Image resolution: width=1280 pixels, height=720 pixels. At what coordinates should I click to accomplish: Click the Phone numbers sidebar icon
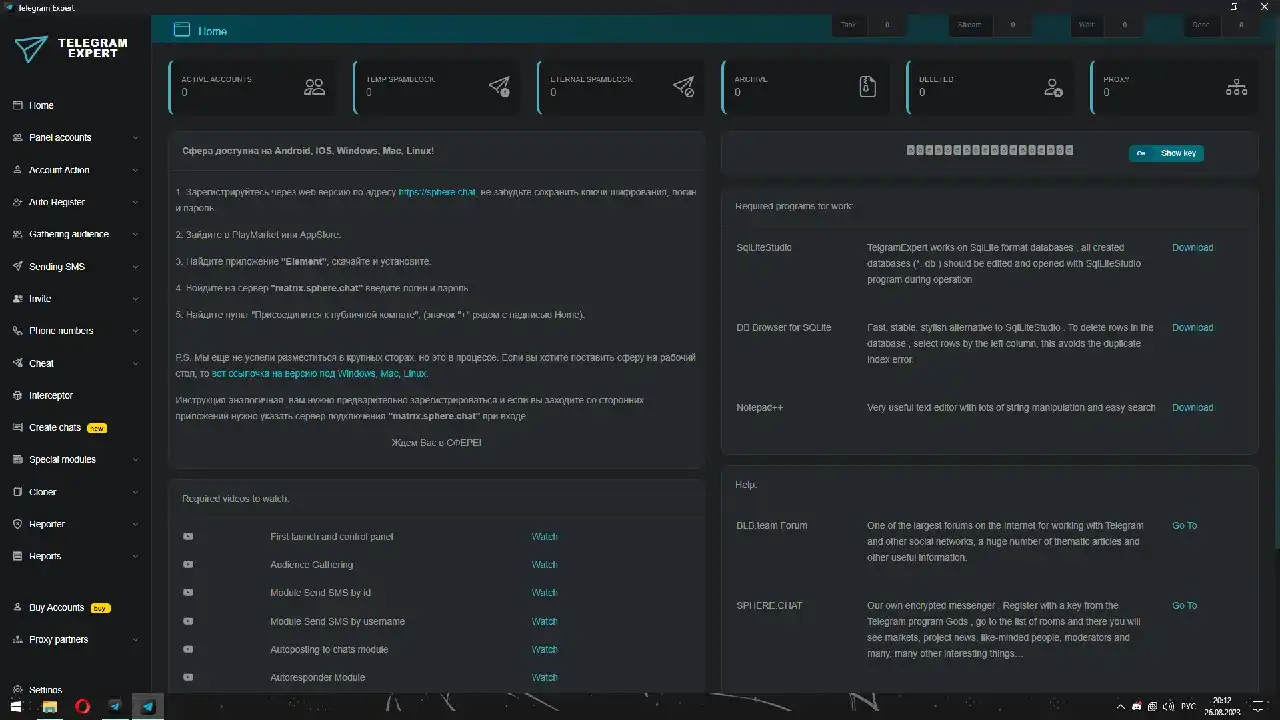point(17,330)
